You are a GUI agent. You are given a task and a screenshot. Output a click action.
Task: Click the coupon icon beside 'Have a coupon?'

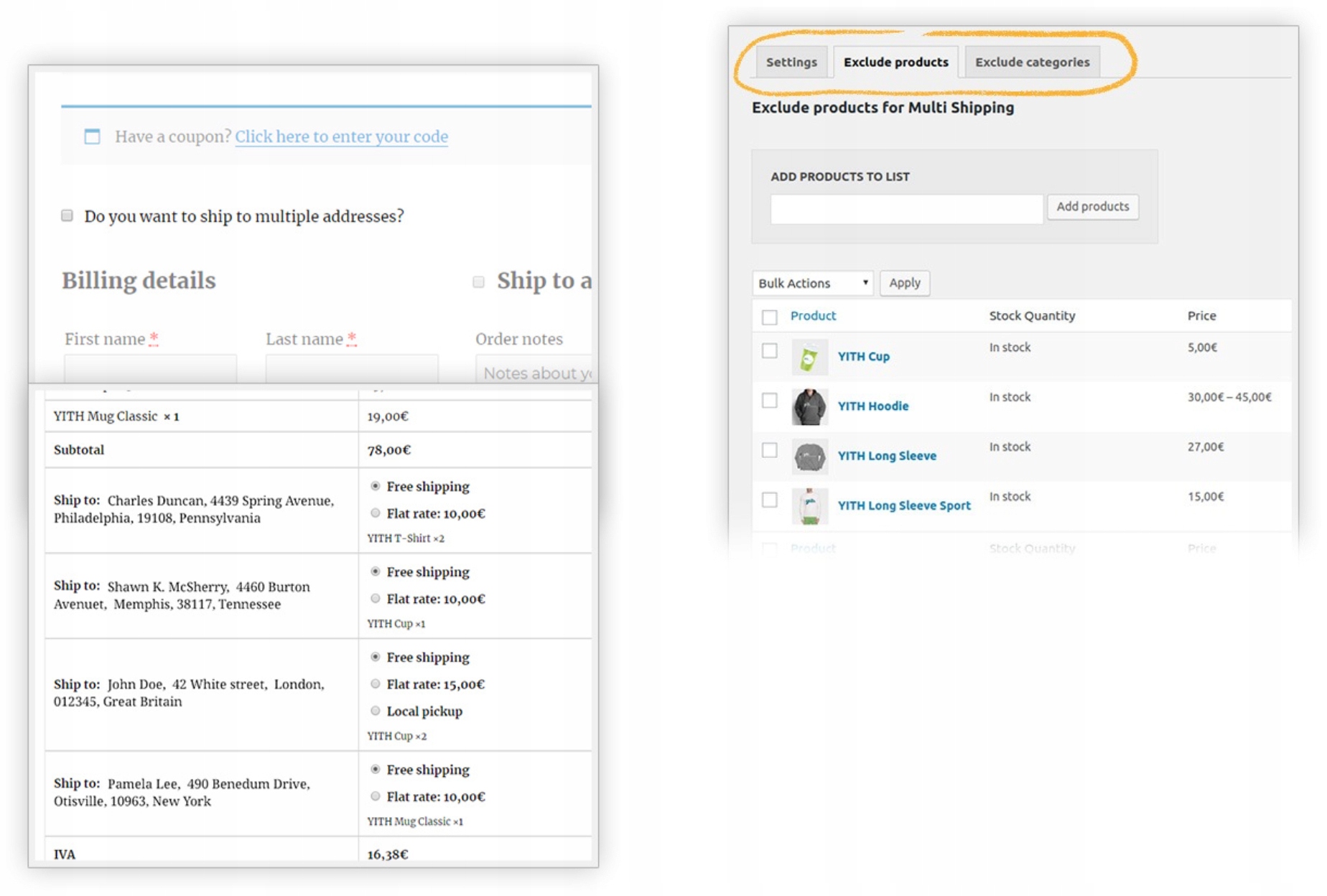pos(93,136)
